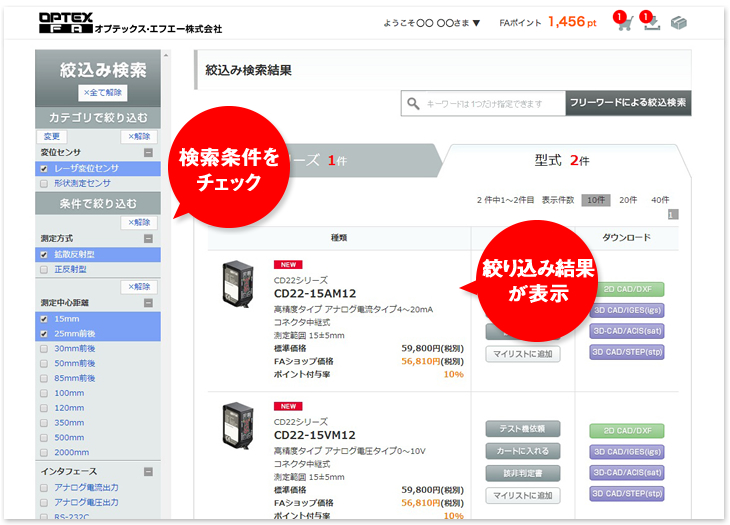Viewport: 730px width, 525px height.
Task: Collapse 変位センサ section with minus icon
Action: (148, 153)
